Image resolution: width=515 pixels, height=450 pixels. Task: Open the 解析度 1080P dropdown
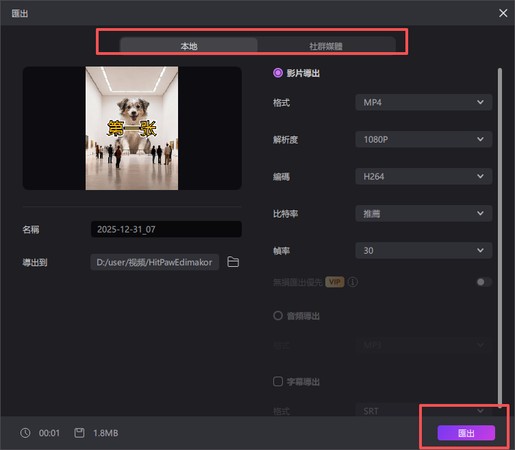423,139
